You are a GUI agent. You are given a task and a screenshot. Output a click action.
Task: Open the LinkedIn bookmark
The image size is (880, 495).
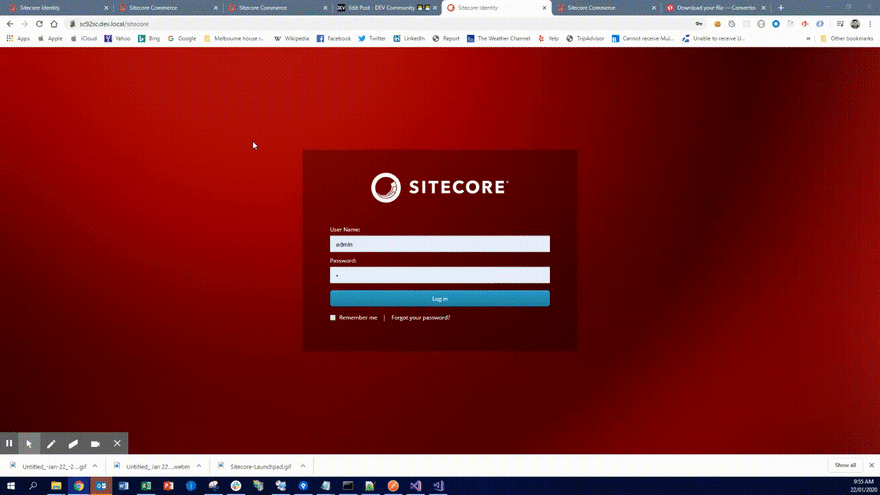[x=409, y=39]
